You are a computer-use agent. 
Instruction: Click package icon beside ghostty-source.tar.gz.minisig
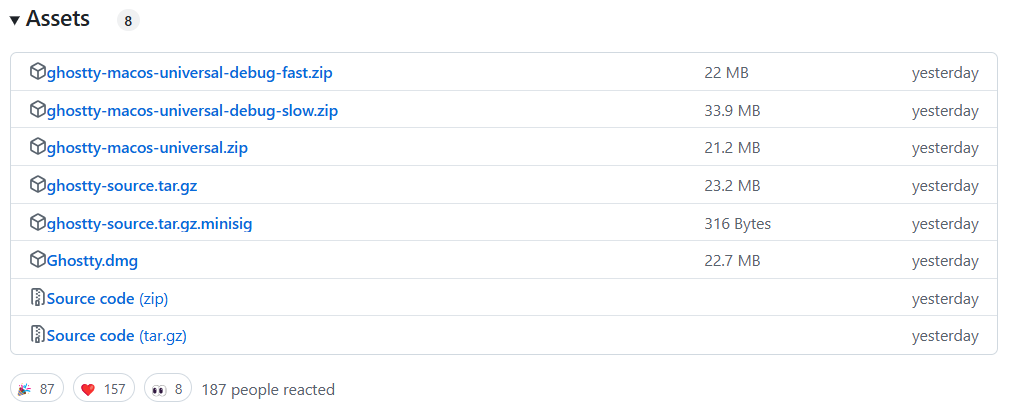click(x=38, y=223)
